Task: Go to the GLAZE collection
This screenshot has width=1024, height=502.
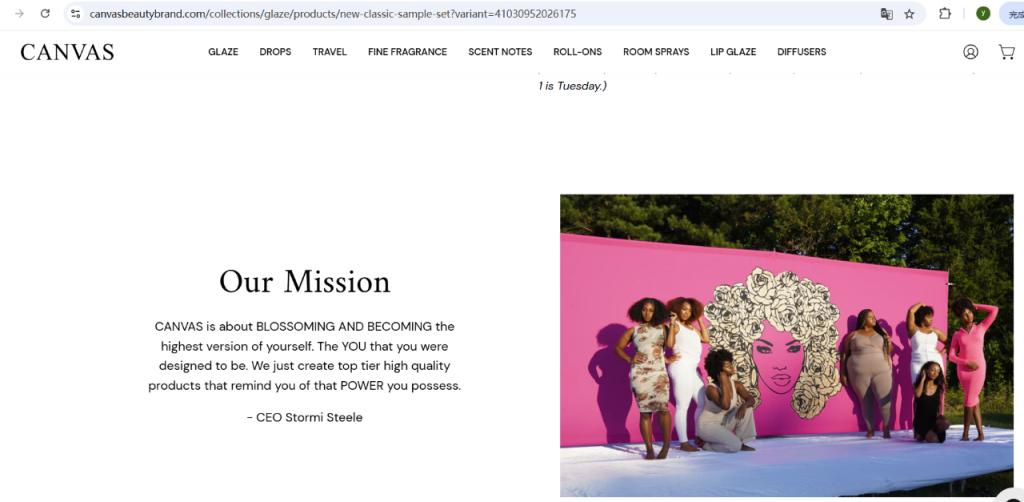Action: 223,52
